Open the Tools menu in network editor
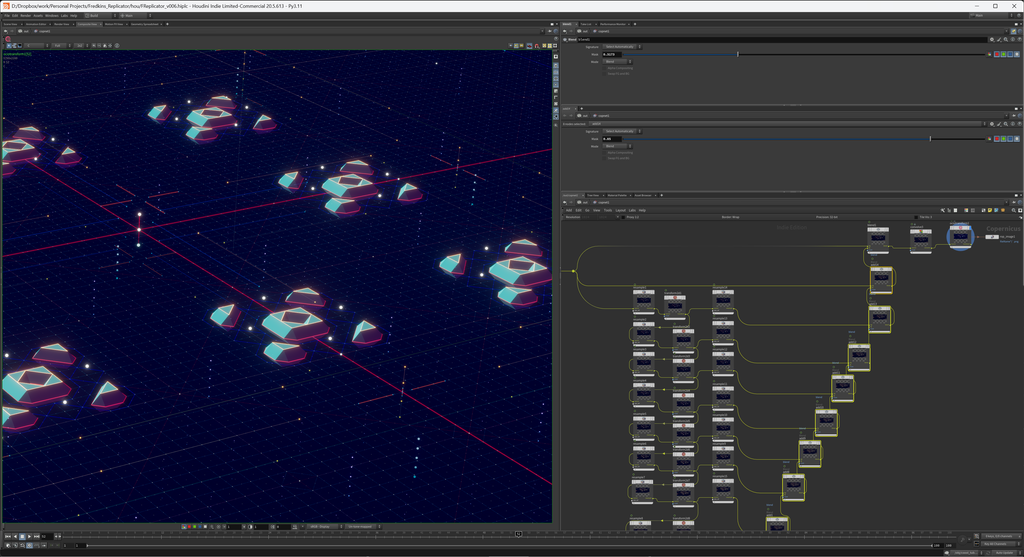Image resolution: width=1024 pixels, height=557 pixels. tap(608, 210)
